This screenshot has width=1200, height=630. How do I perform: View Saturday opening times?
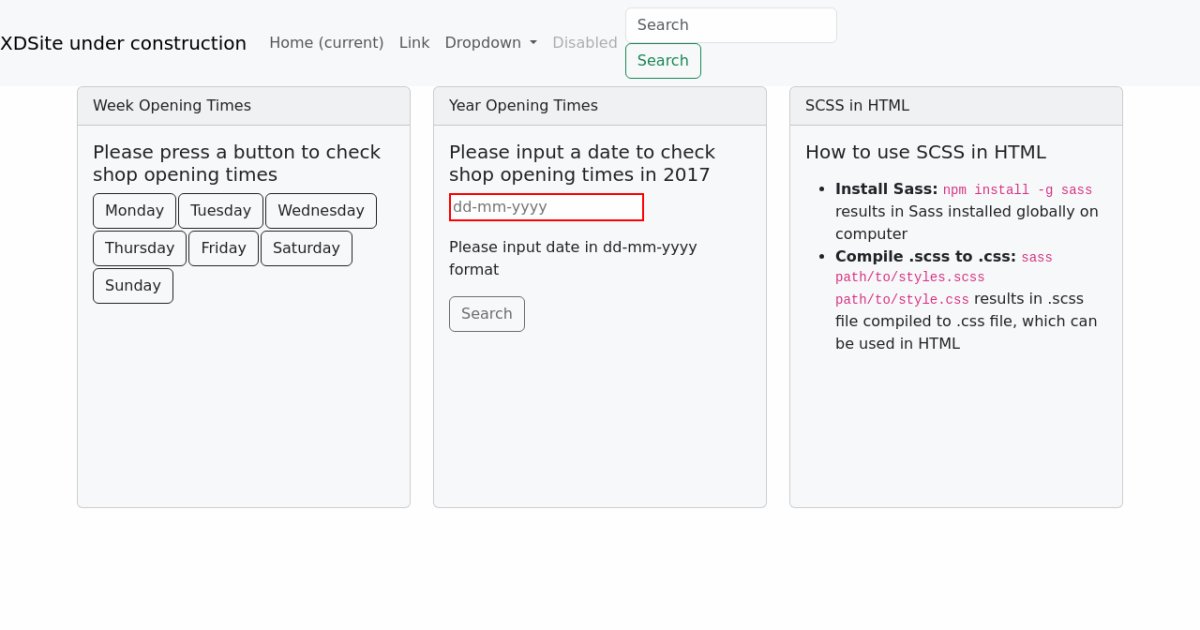(306, 248)
